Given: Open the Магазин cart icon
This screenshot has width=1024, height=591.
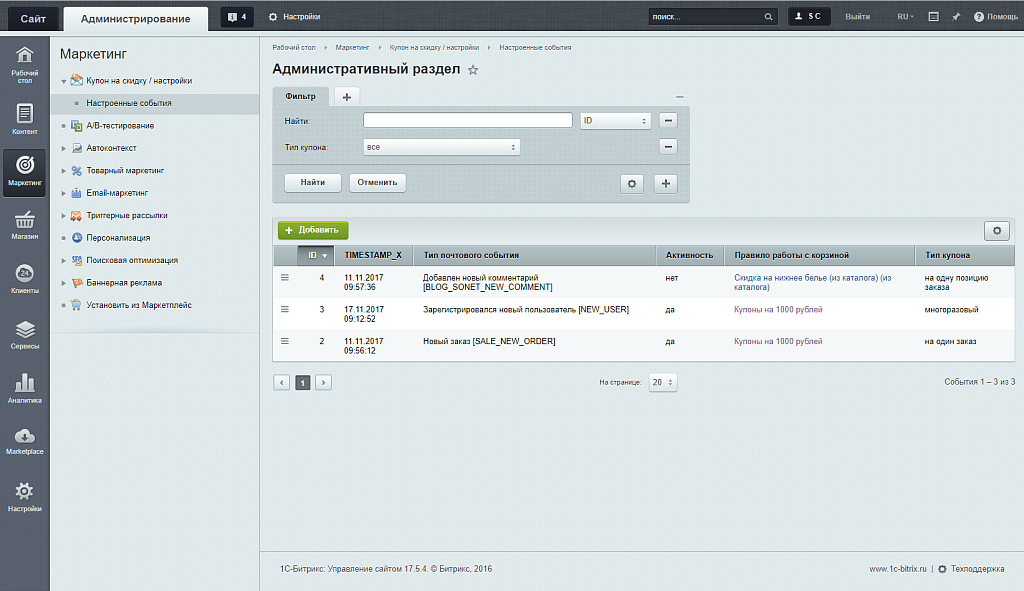Looking at the screenshot, I should (x=25, y=224).
